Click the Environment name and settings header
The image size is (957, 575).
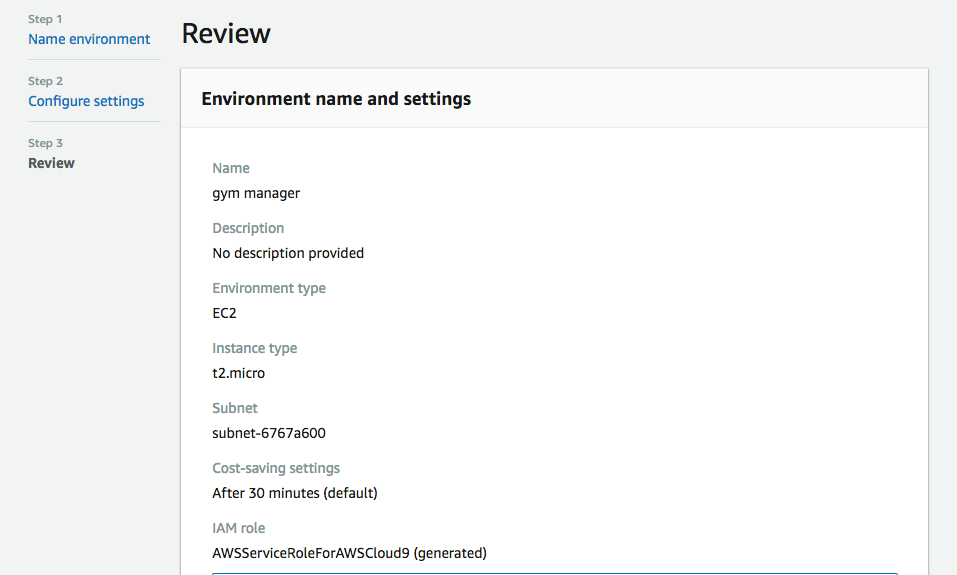pos(336,99)
